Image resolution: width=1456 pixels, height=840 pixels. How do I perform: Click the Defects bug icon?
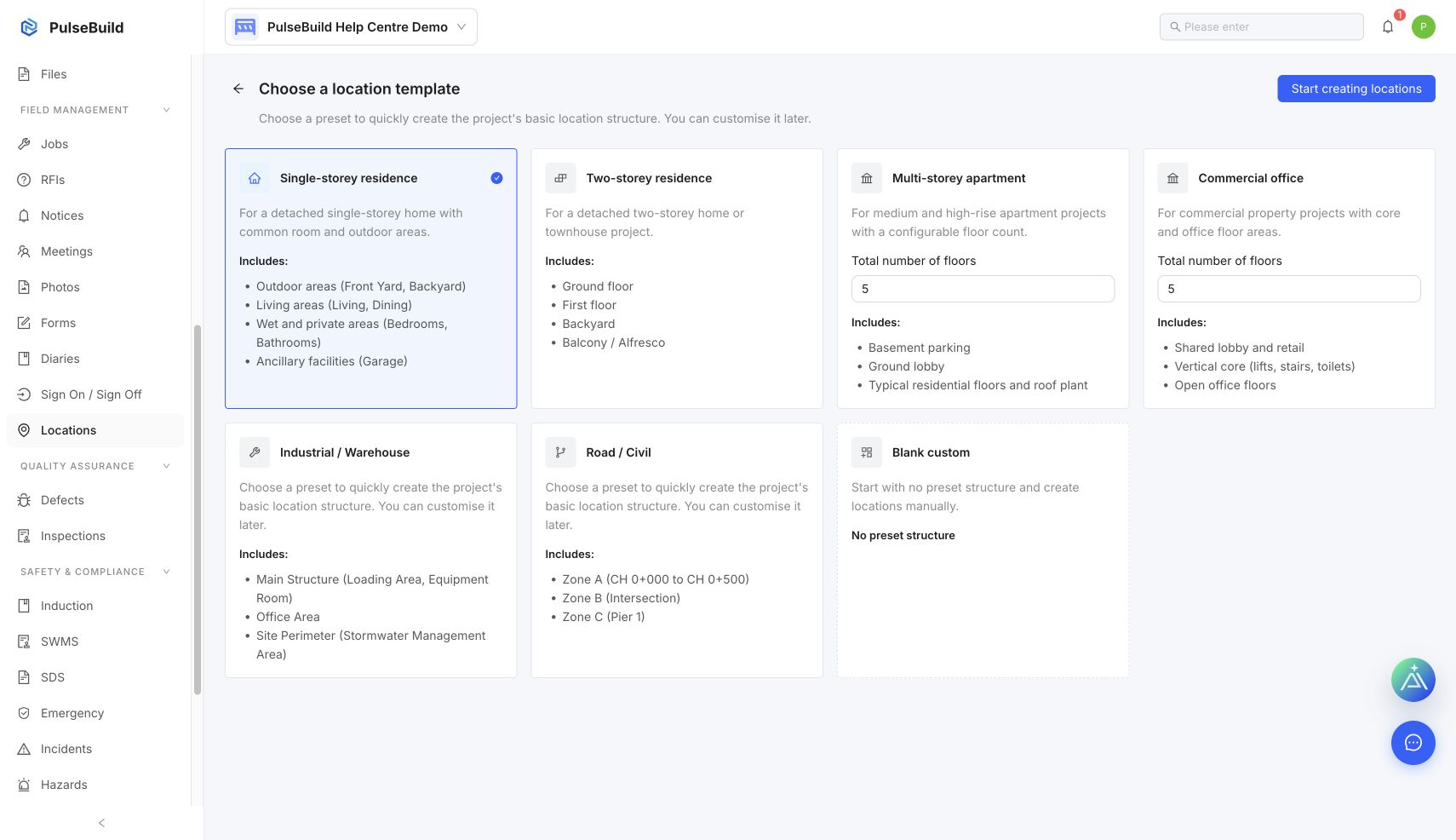[x=24, y=500]
